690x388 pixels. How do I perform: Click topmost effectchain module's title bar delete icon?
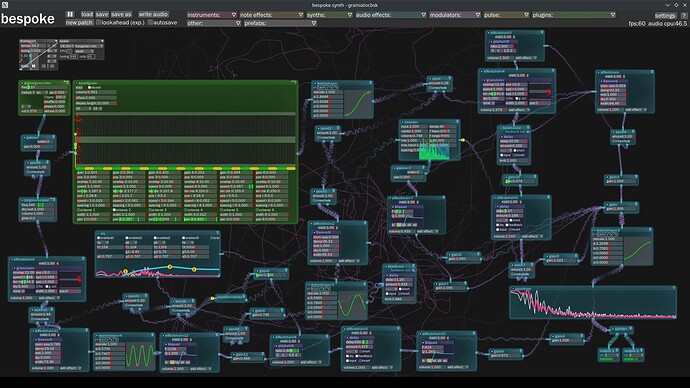point(542,33)
